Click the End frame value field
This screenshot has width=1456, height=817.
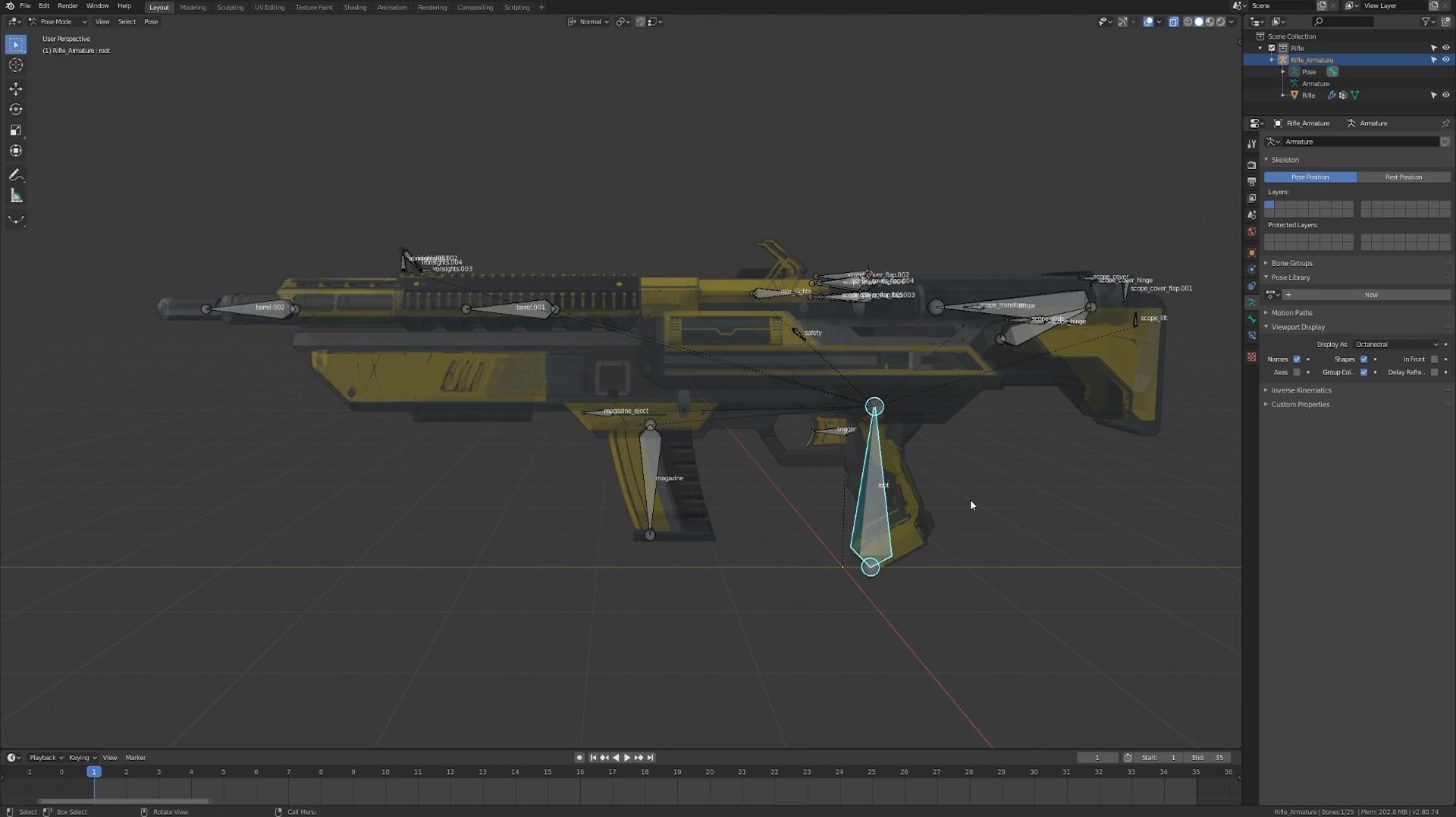(x=1208, y=757)
